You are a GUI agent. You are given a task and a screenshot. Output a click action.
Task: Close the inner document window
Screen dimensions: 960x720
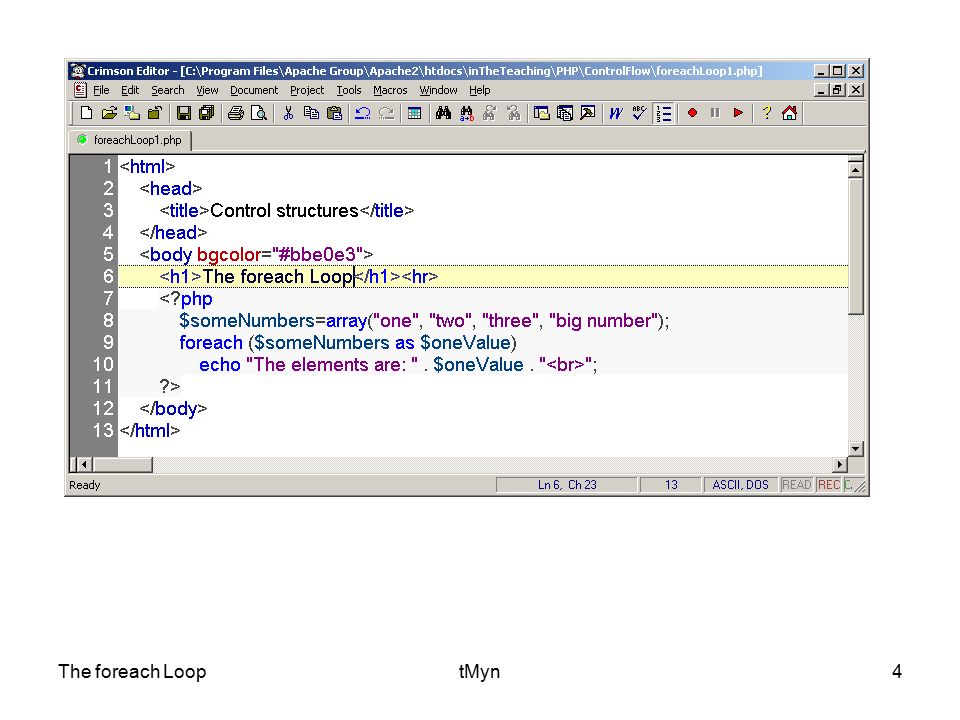857,90
